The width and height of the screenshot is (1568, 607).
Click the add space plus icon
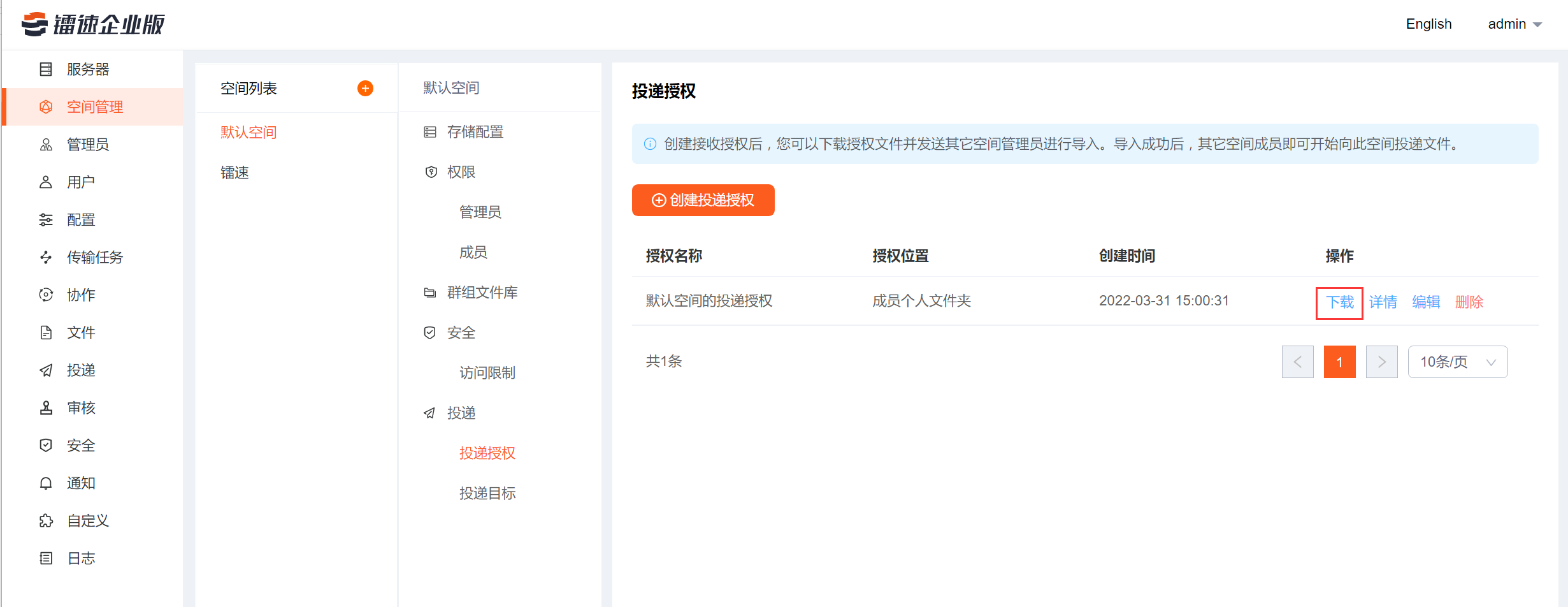365,88
